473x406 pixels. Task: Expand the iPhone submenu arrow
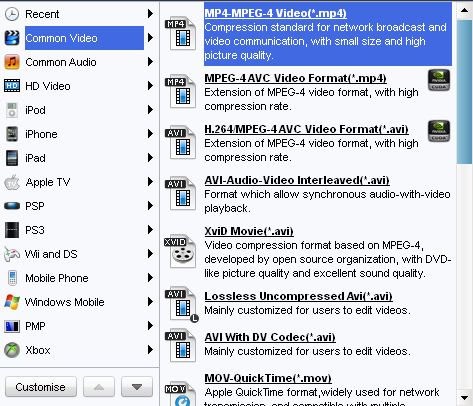click(150, 134)
